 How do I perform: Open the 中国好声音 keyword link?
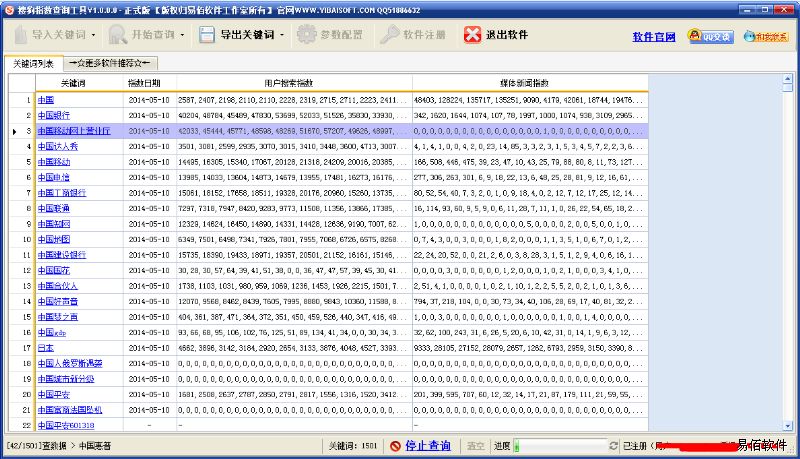pyautogui.click(x=58, y=301)
